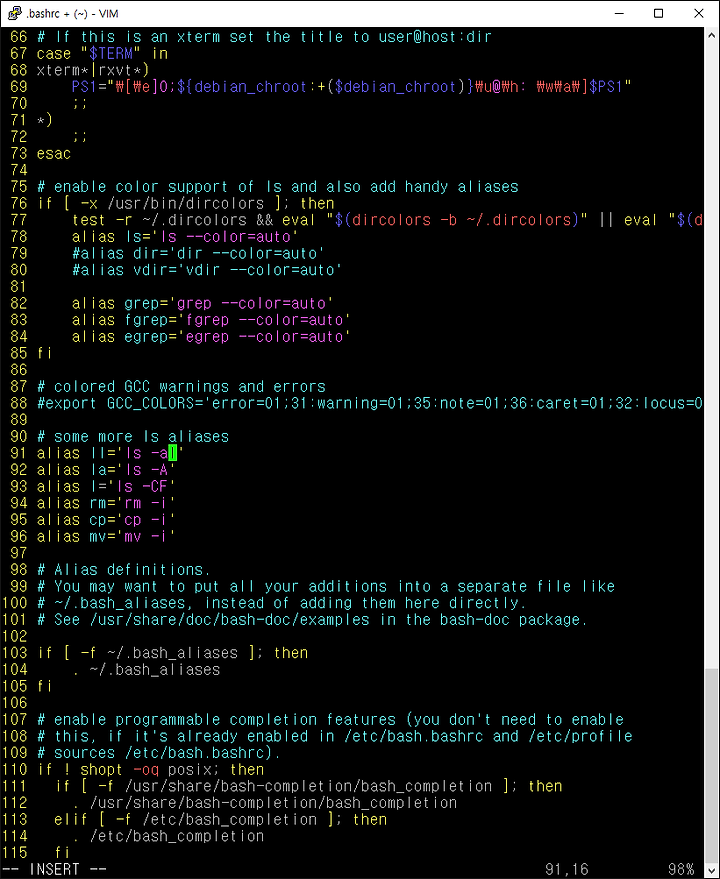Click '.bashrc + (~) - VIM' window title
The width and height of the screenshot is (720, 879).
(72, 13)
